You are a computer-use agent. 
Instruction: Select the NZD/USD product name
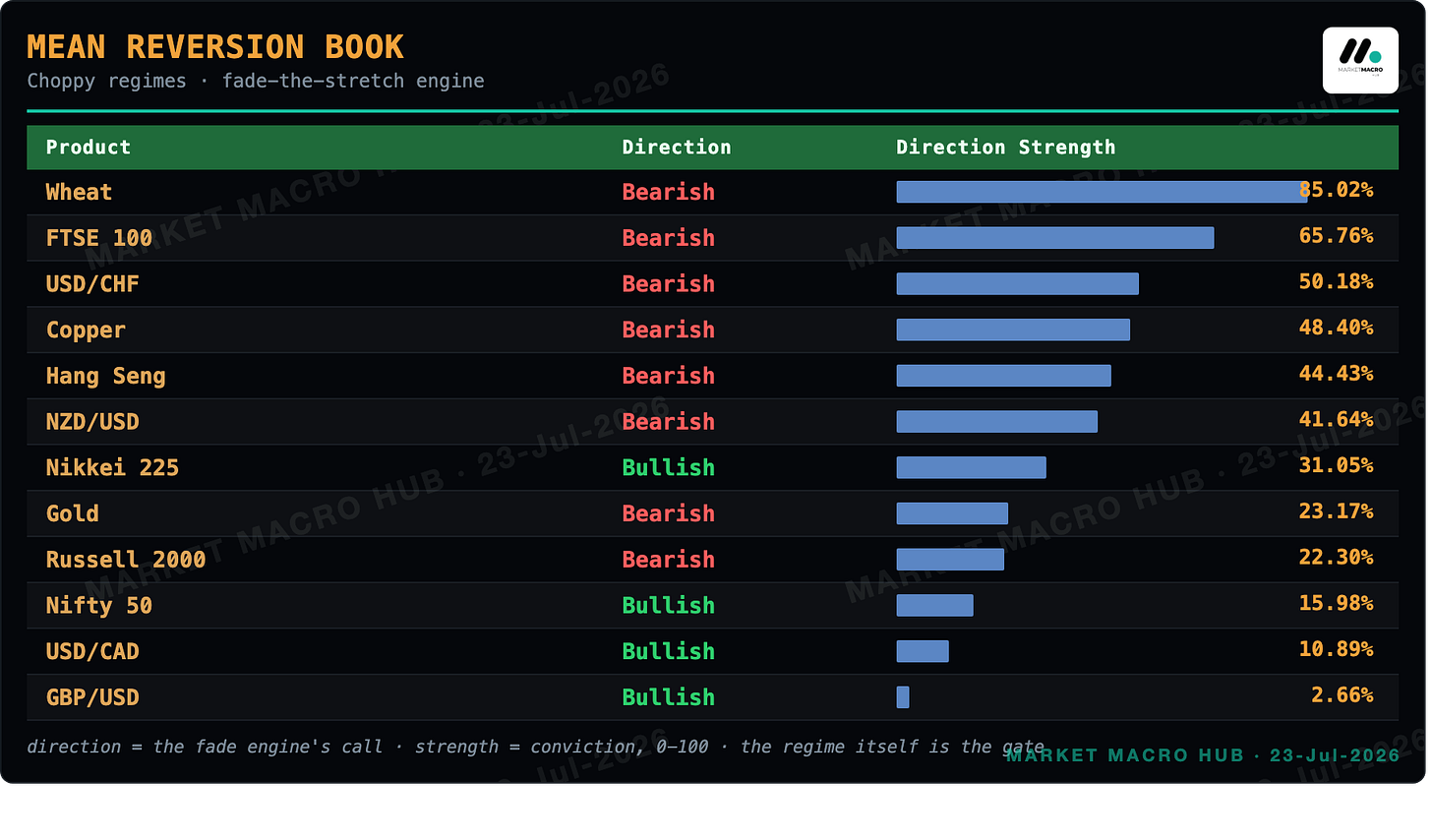[92, 422]
